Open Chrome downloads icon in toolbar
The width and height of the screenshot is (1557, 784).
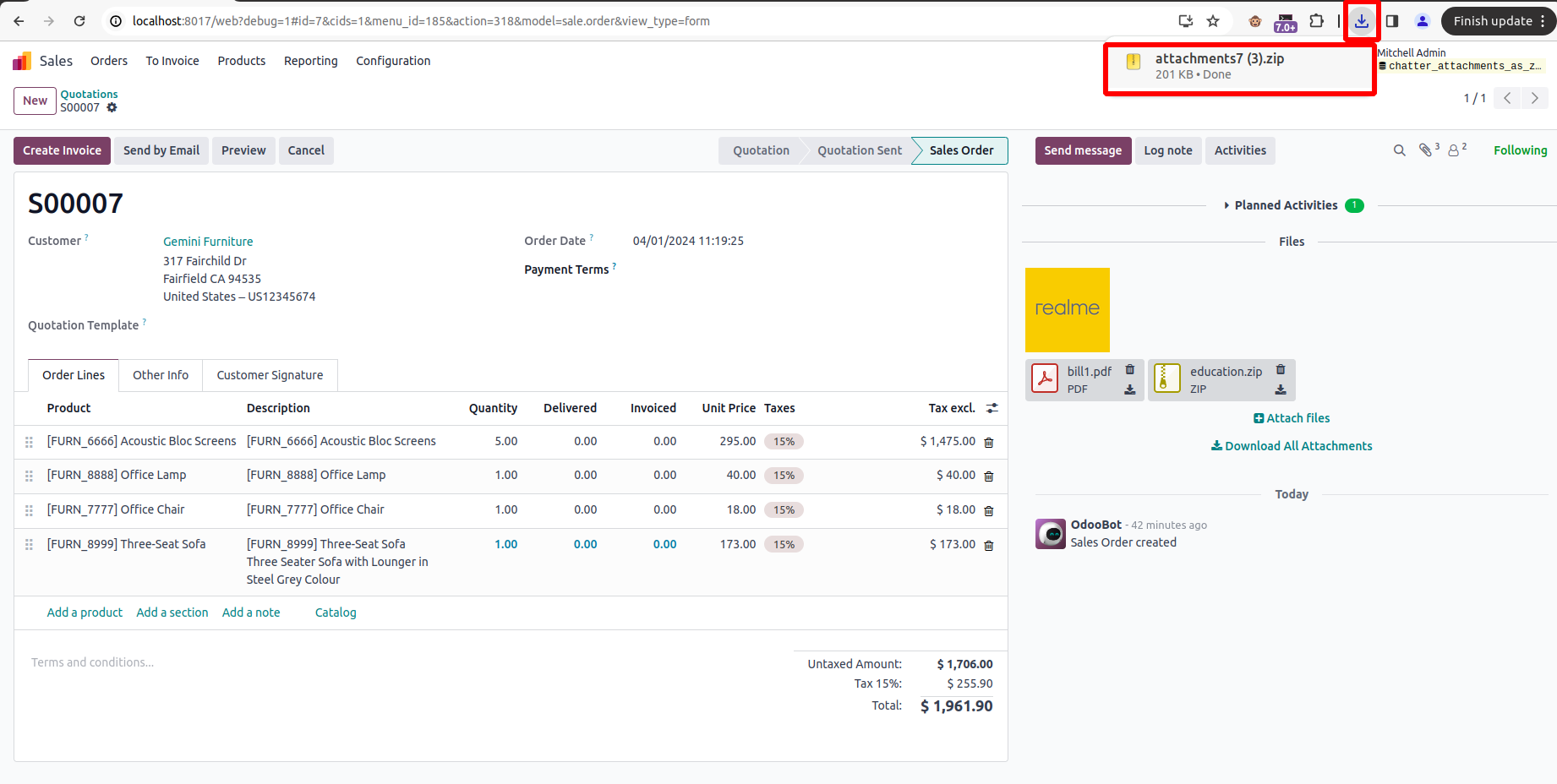click(x=1361, y=21)
